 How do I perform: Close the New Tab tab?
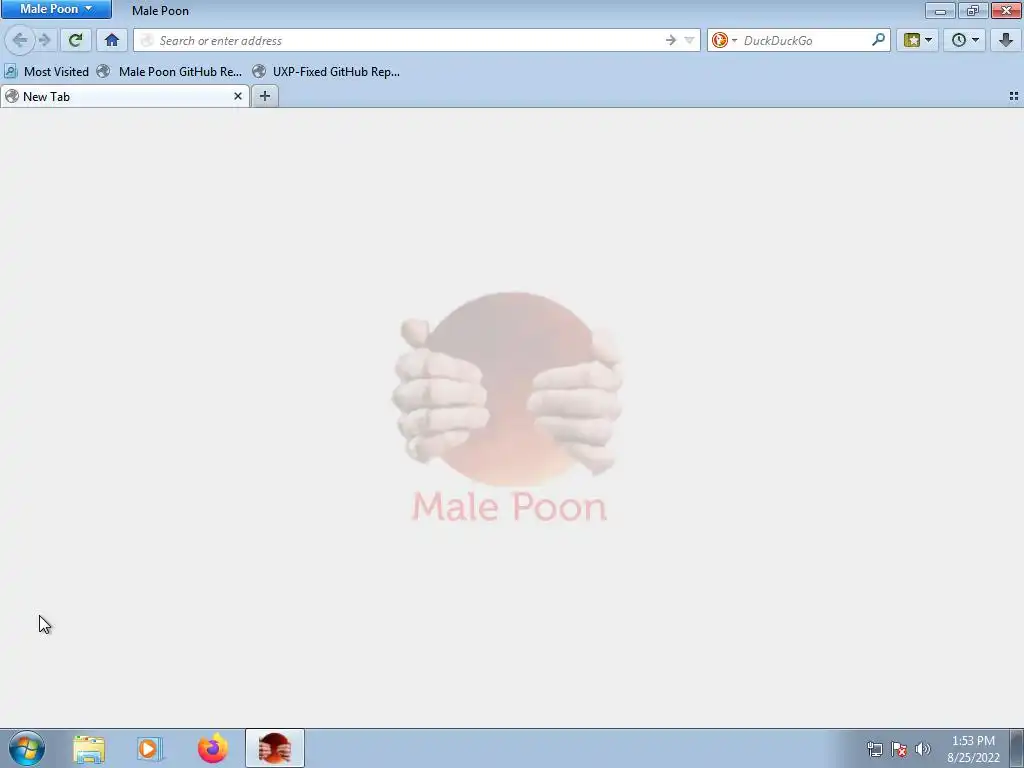238,96
